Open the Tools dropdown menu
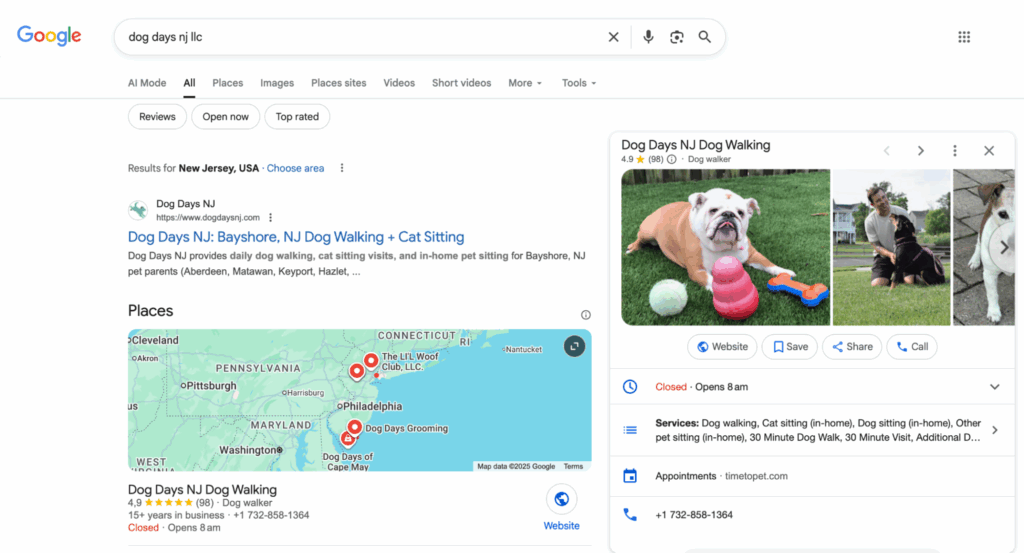The height and width of the screenshot is (553, 1024). [x=579, y=83]
